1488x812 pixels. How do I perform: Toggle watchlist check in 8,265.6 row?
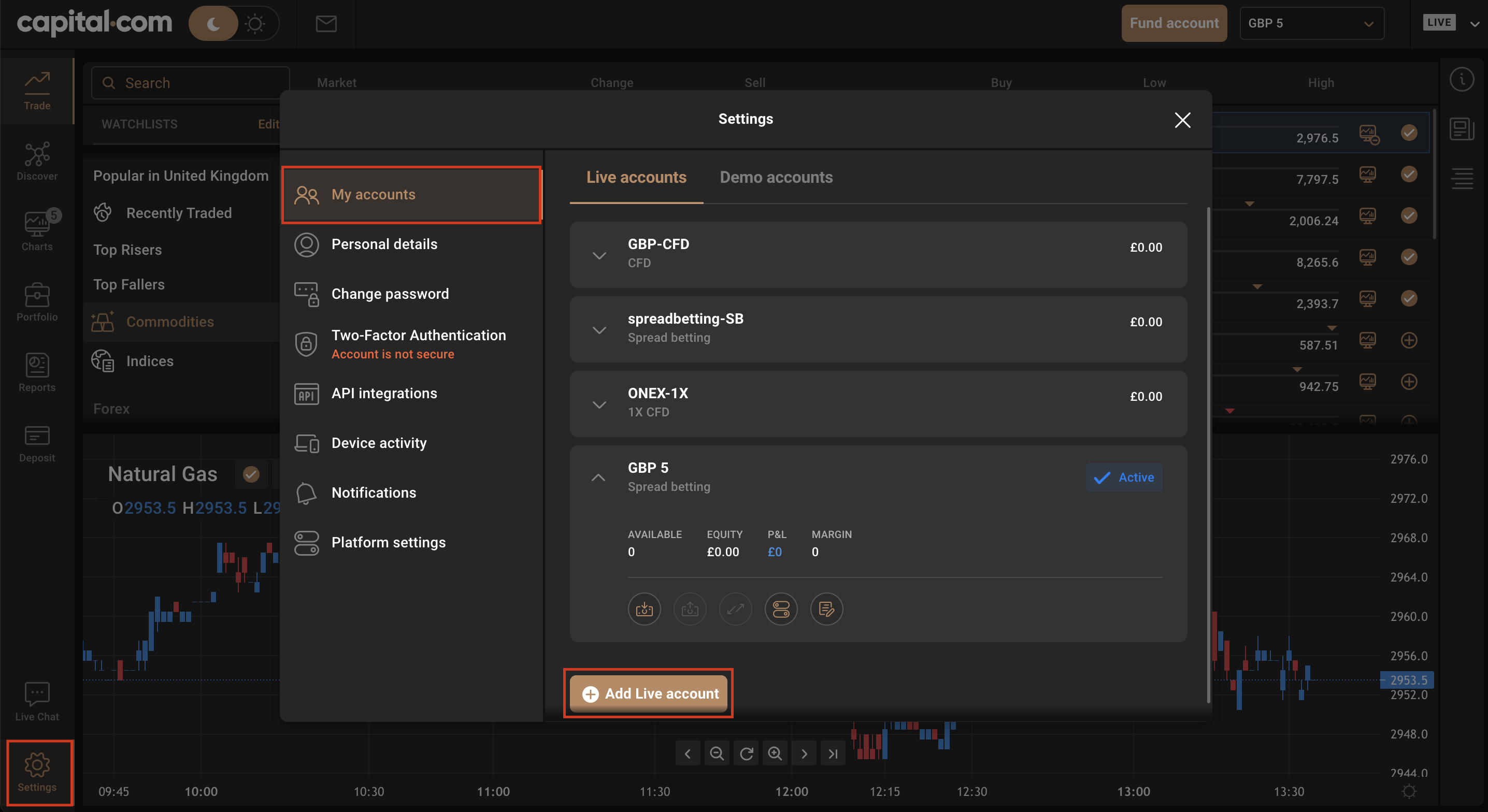coord(1409,257)
